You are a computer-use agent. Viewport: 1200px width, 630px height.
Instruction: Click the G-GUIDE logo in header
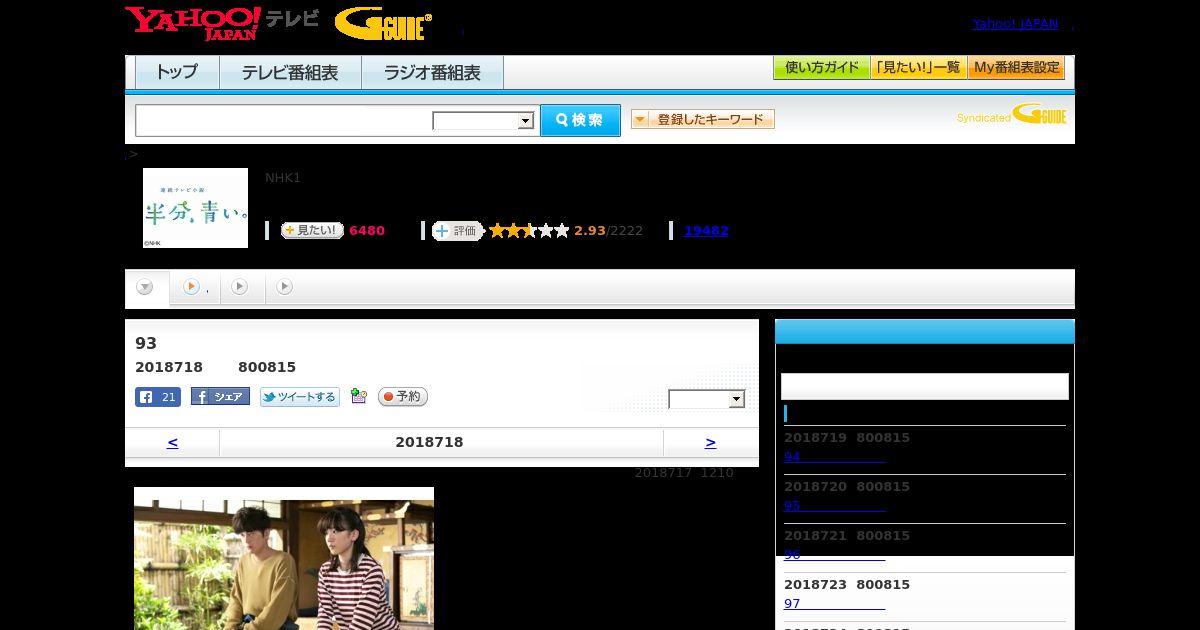pos(384,24)
